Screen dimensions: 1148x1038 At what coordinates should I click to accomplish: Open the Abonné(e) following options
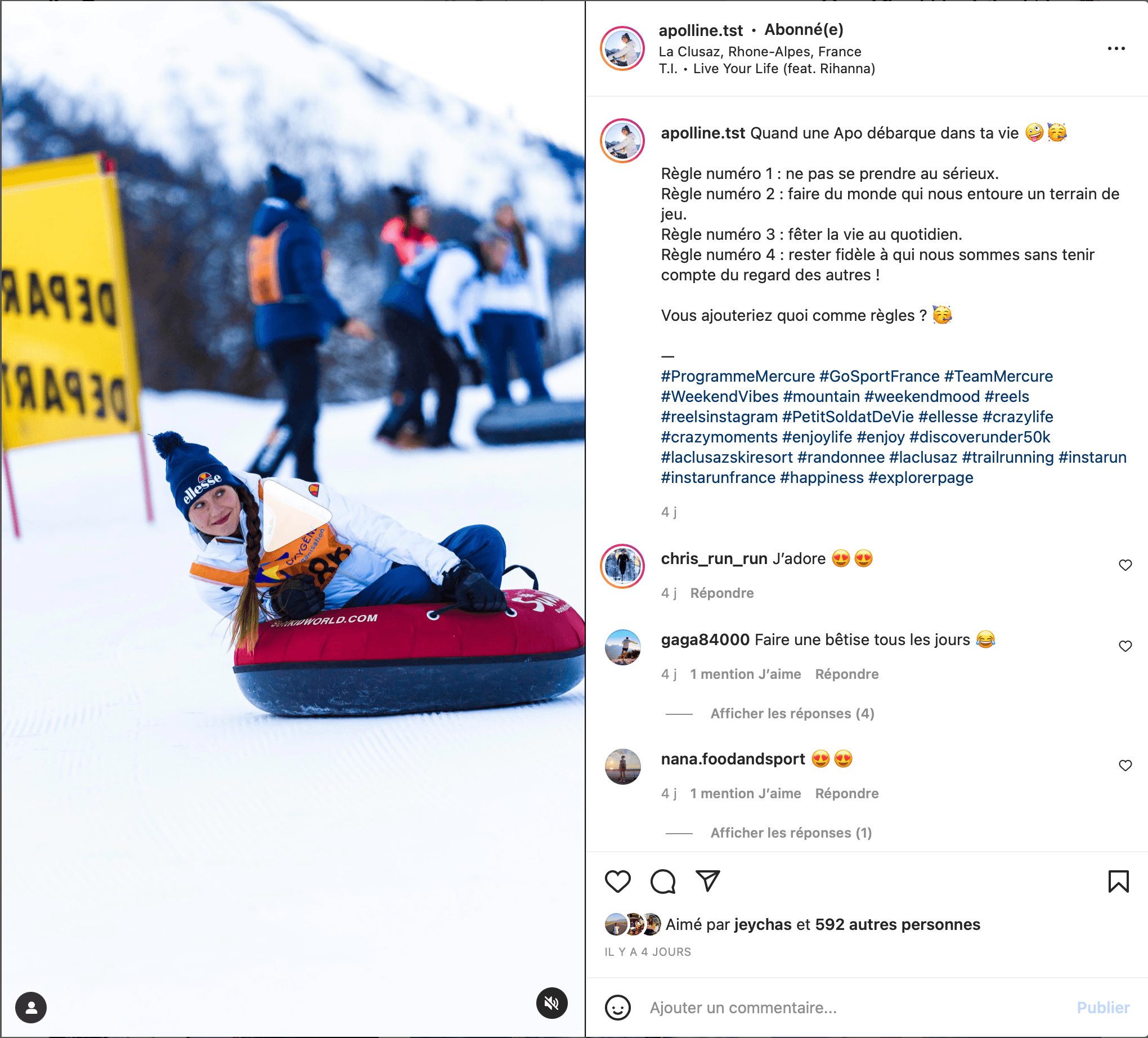(804, 30)
